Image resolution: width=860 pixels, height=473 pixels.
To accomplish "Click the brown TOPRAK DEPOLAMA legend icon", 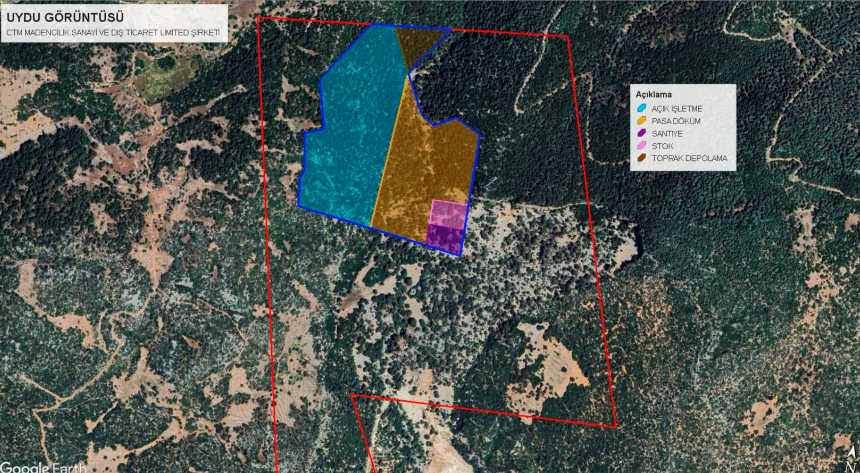I will pyautogui.click(x=641, y=159).
